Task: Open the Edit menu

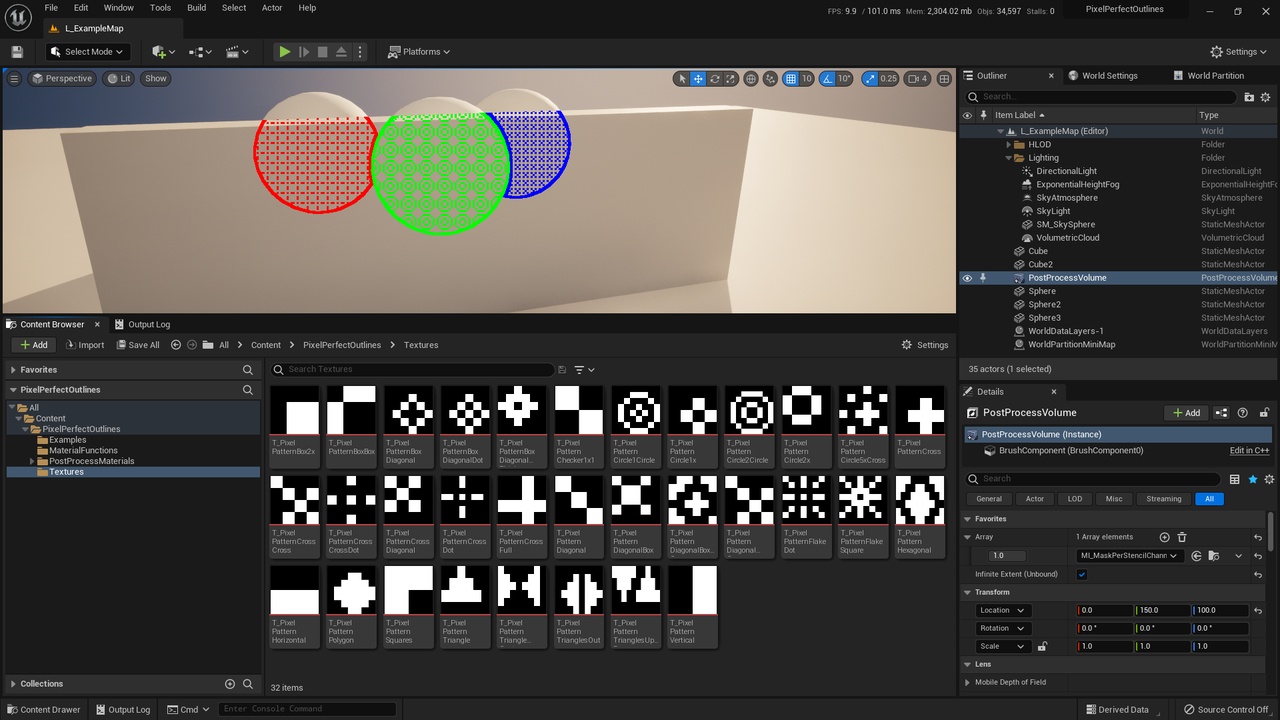Action: (x=81, y=8)
